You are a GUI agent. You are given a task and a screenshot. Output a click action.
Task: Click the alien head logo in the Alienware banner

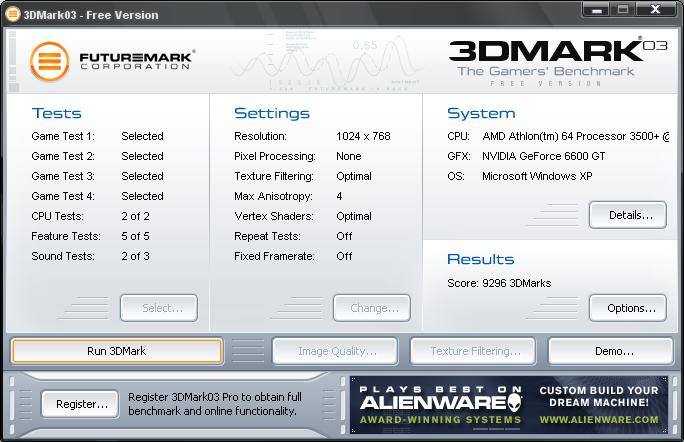(x=513, y=403)
